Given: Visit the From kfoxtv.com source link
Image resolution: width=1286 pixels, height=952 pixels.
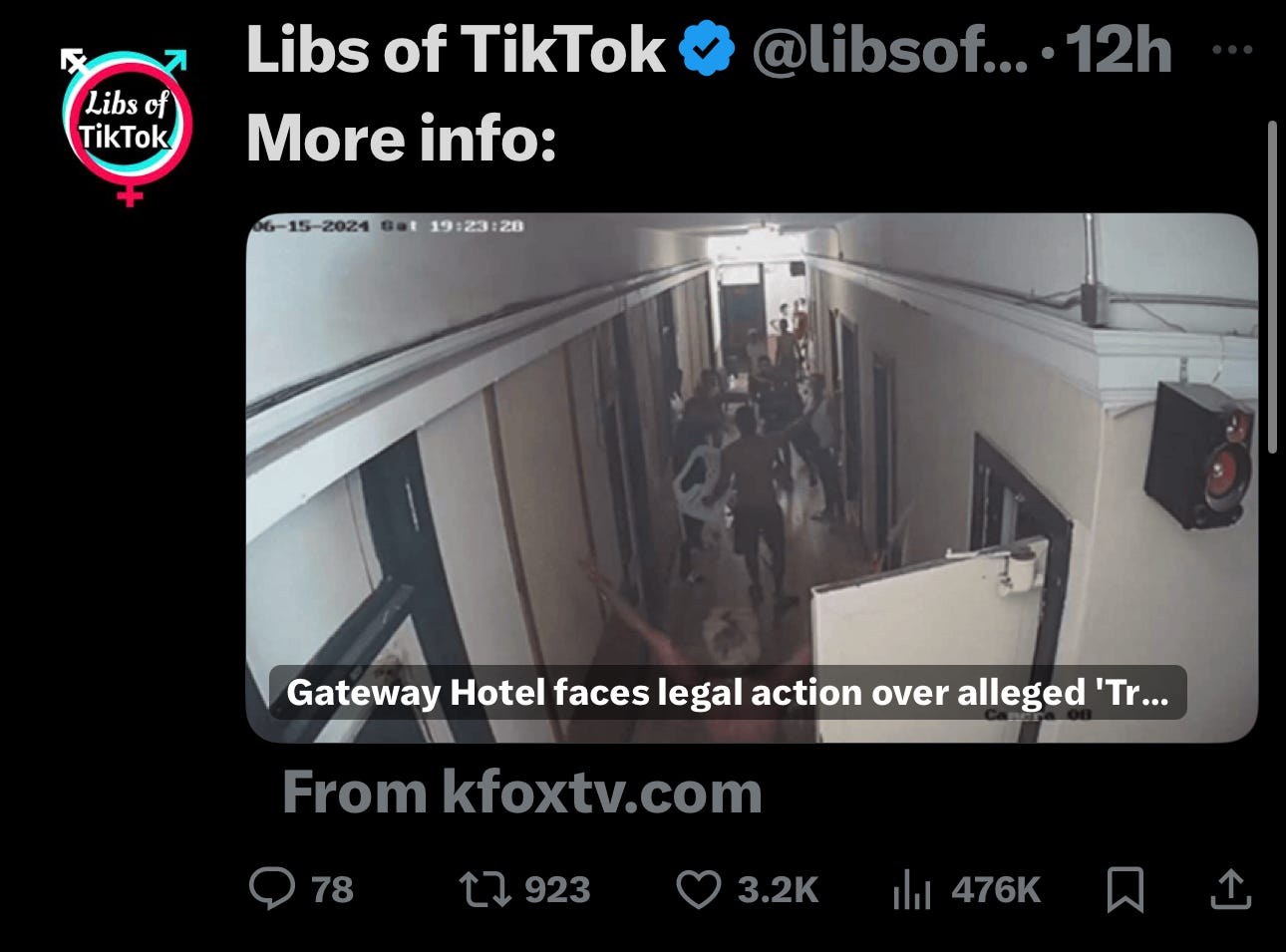Looking at the screenshot, I should point(521,793).
